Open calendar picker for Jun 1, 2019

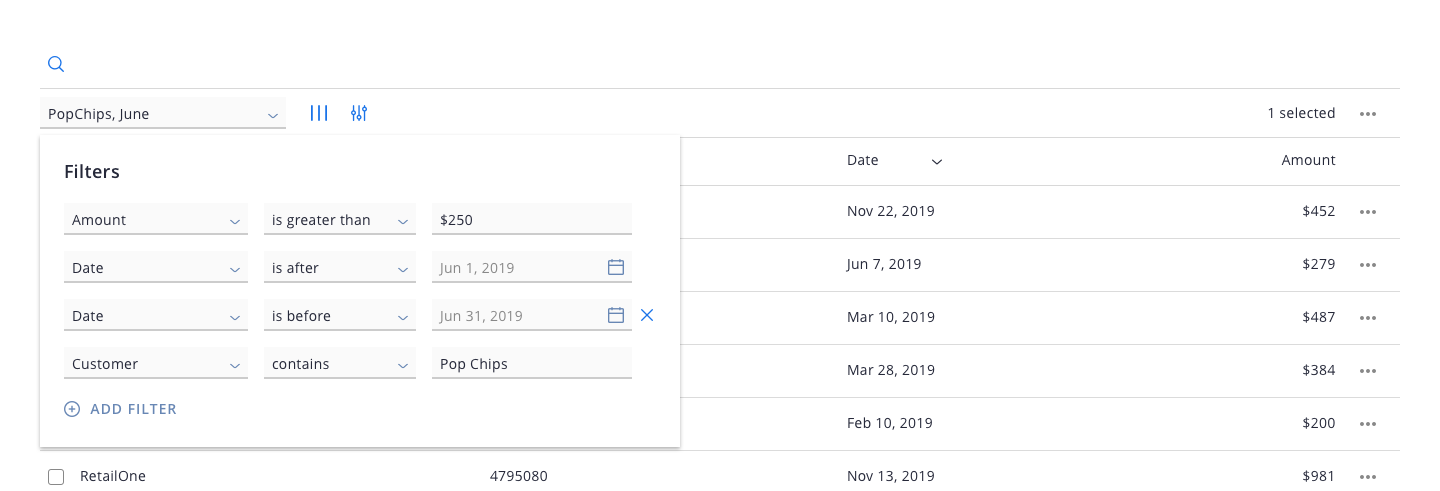coord(616,267)
